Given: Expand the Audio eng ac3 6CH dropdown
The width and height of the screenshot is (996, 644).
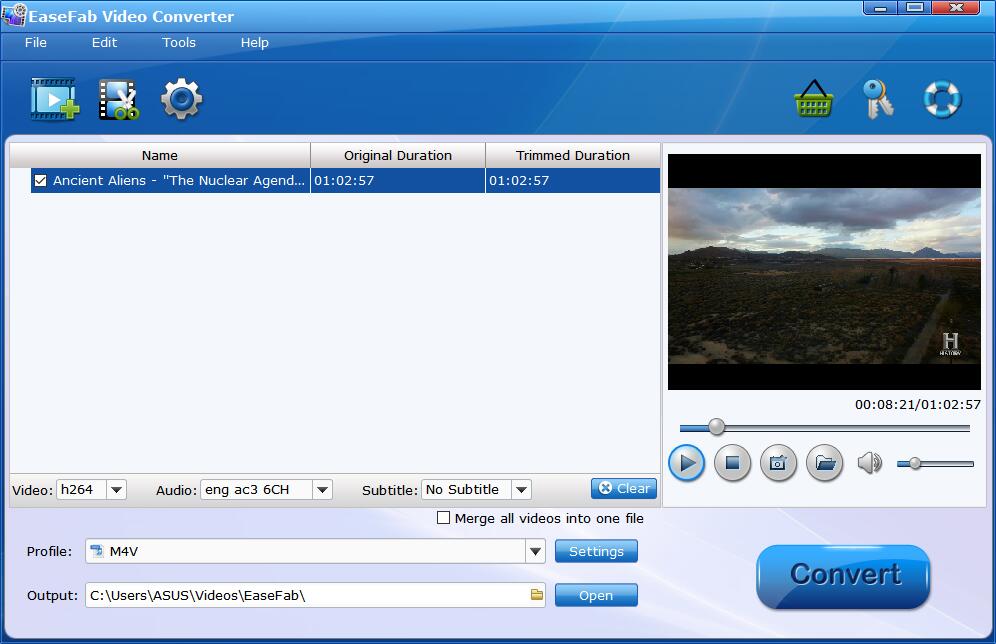Looking at the screenshot, I should click(322, 490).
